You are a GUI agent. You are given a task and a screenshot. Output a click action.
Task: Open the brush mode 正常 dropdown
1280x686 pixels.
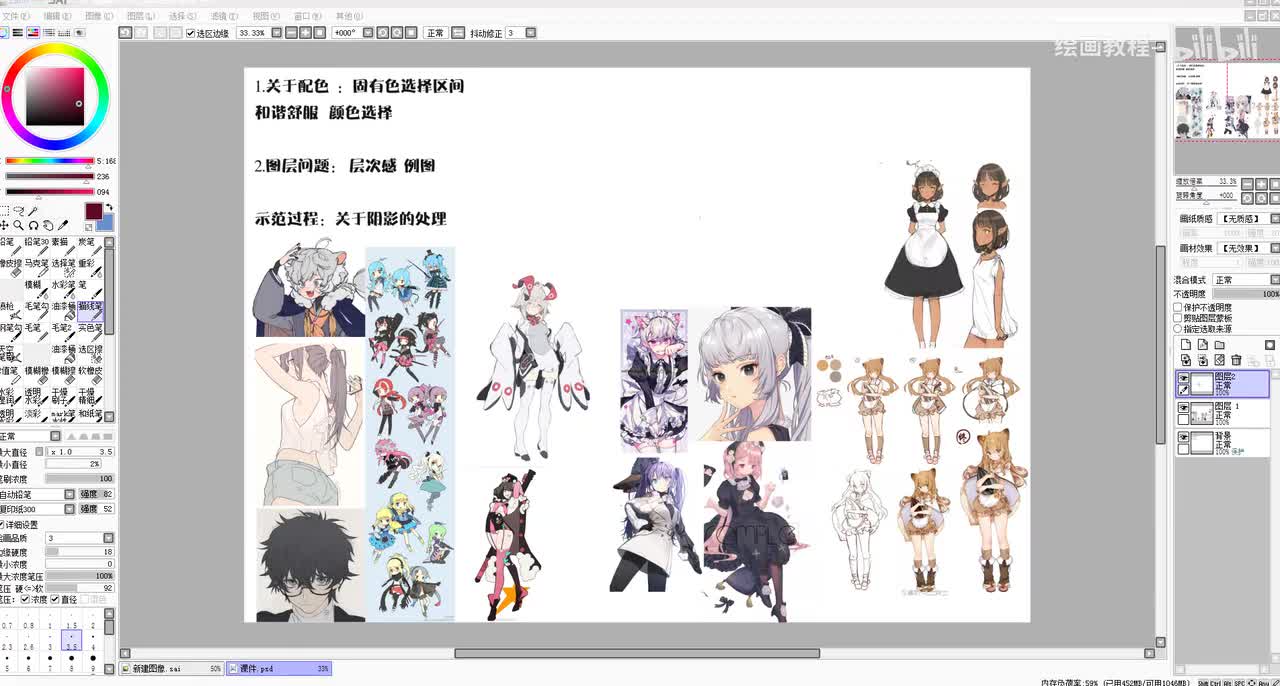tap(55, 436)
